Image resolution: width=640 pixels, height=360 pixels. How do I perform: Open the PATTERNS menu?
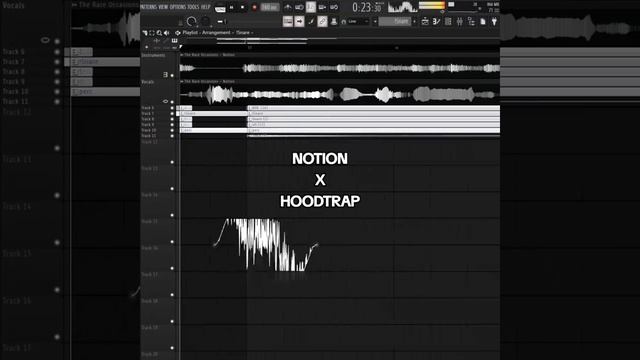tap(148, 7)
